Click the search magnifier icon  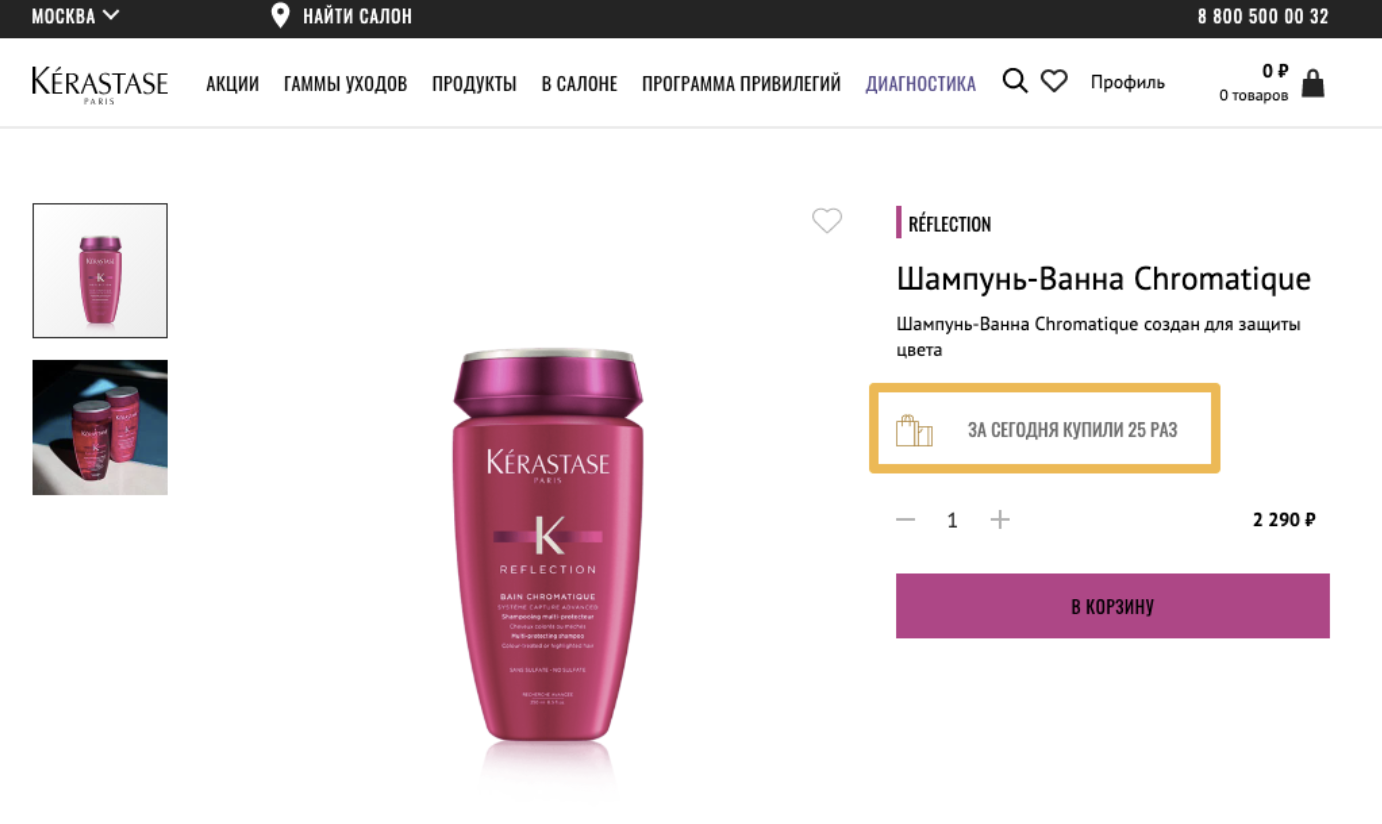coord(1015,82)
